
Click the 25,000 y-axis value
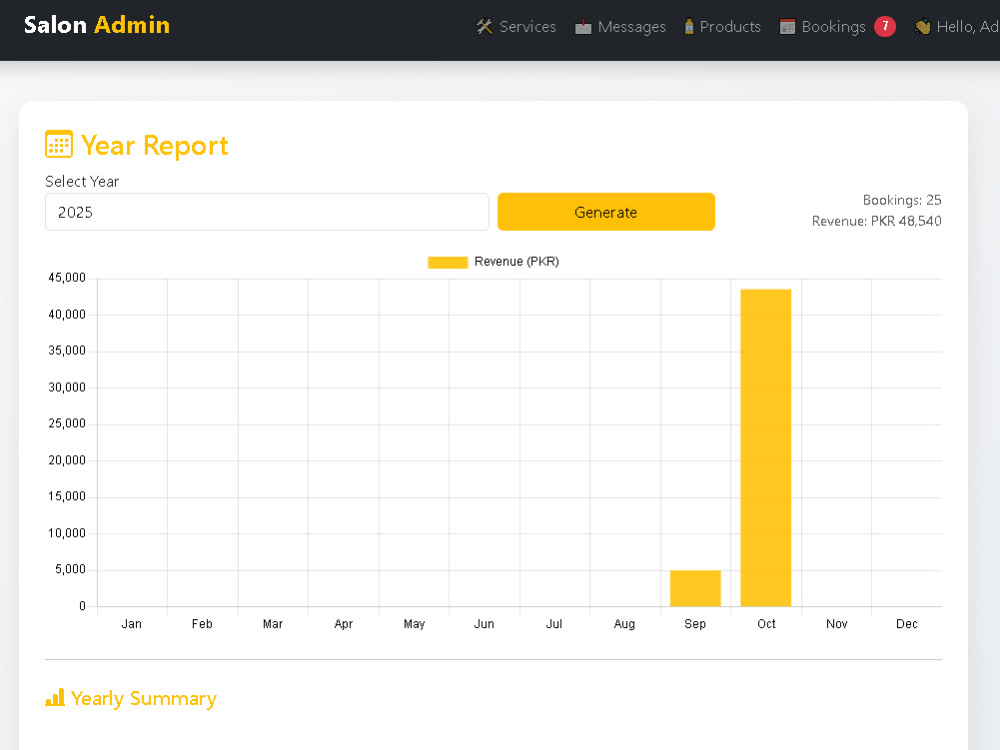coord(67,423)
